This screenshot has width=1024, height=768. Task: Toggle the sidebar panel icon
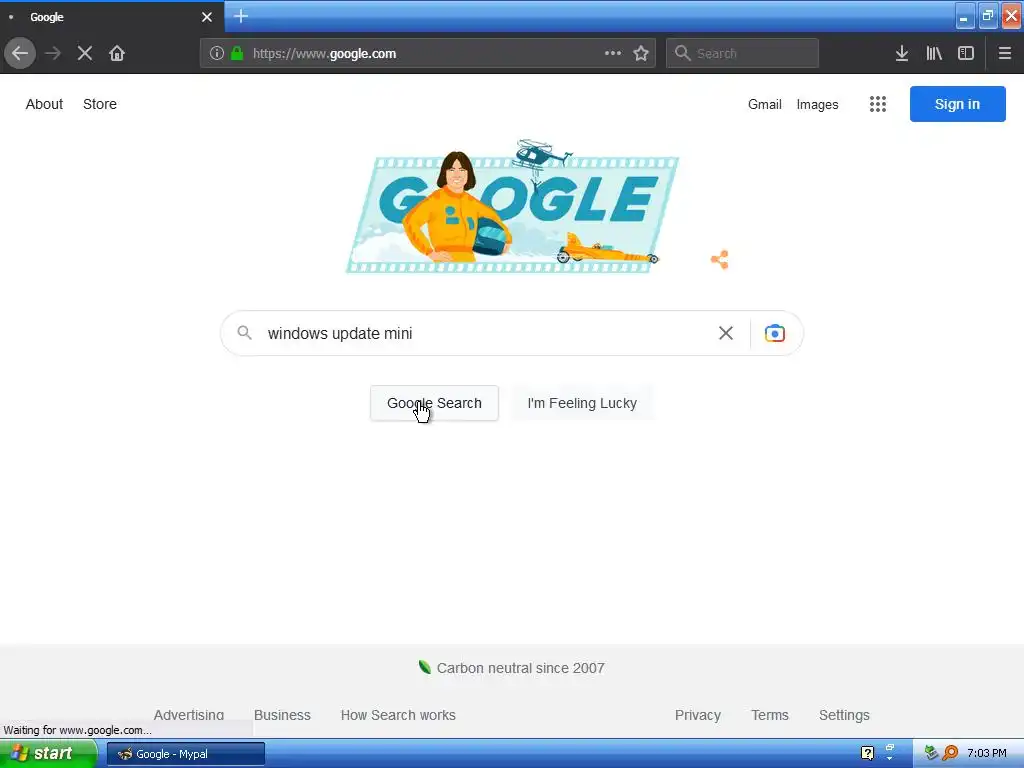tap(966, 54)
